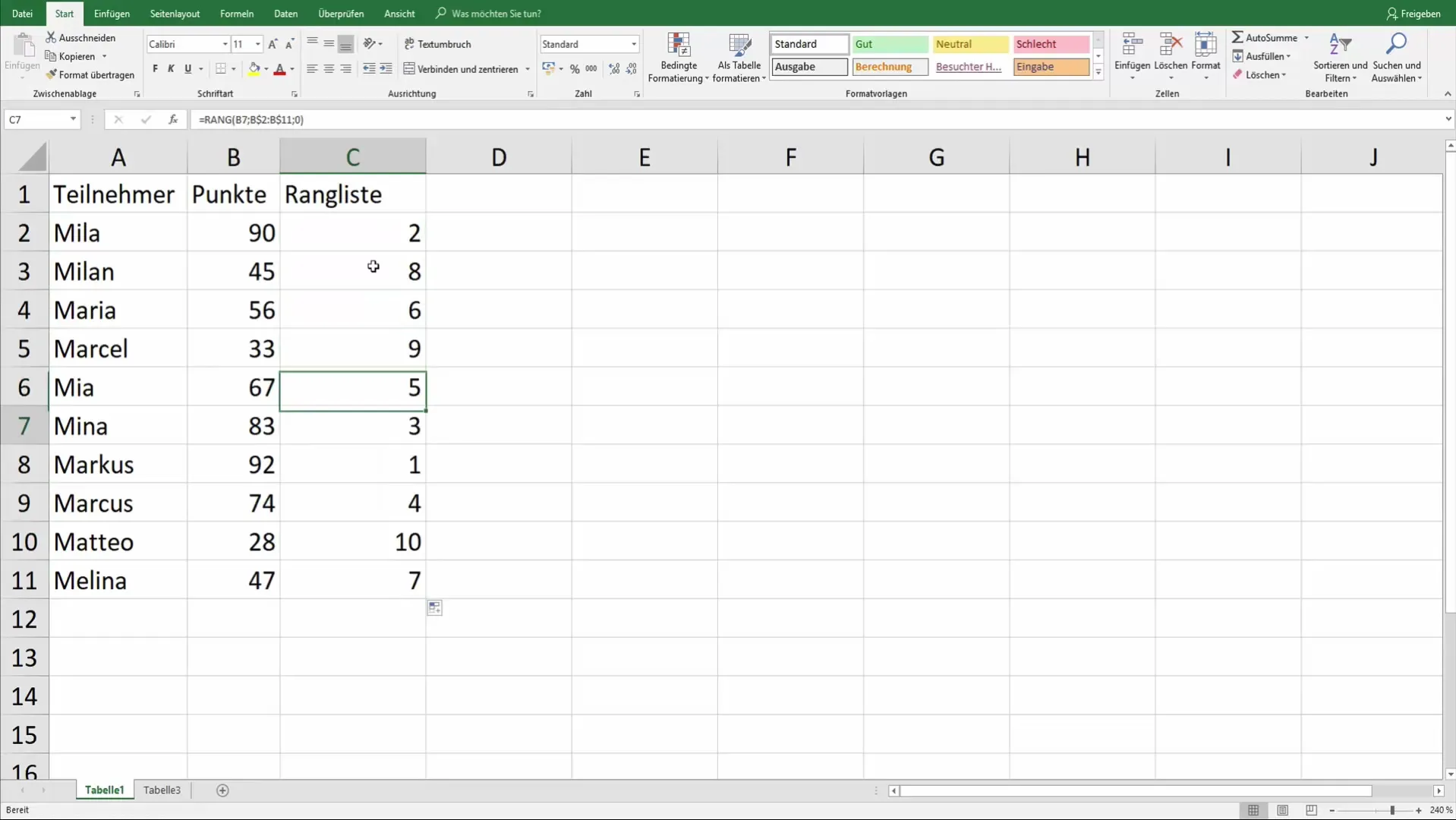Increase font size with larger A icon
Viewport: 1456px width, 820px height.
pyautogui.click(x=273, y=44)
